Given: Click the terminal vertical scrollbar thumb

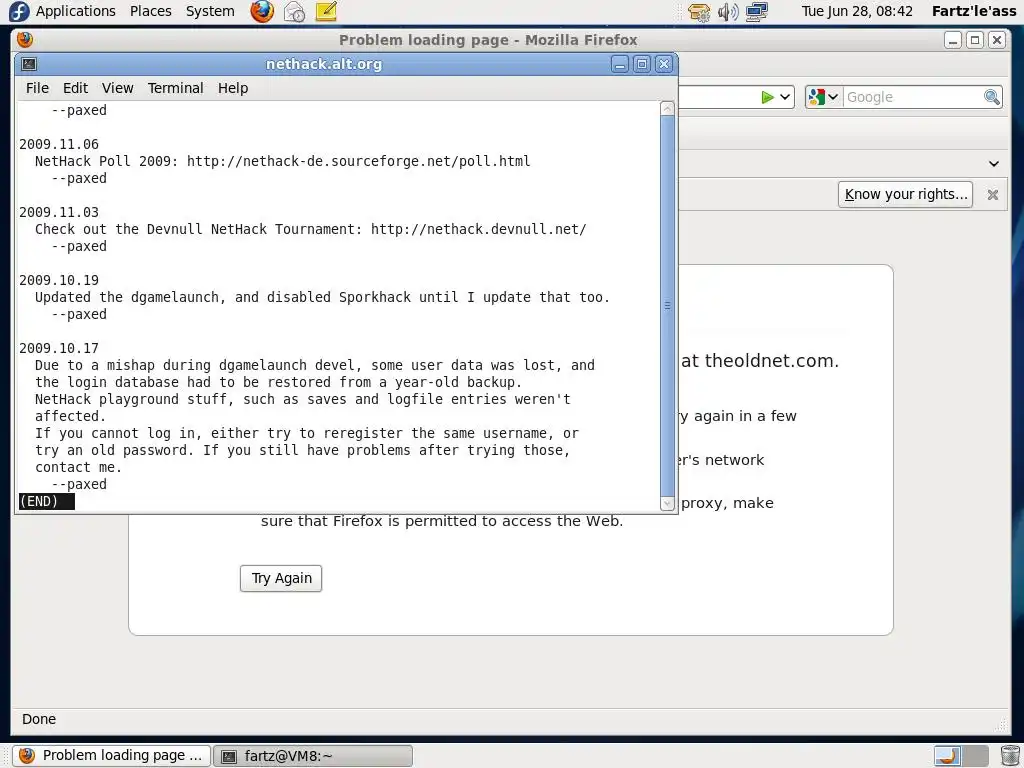Looking at the screenshot, I should coord(667,306).
